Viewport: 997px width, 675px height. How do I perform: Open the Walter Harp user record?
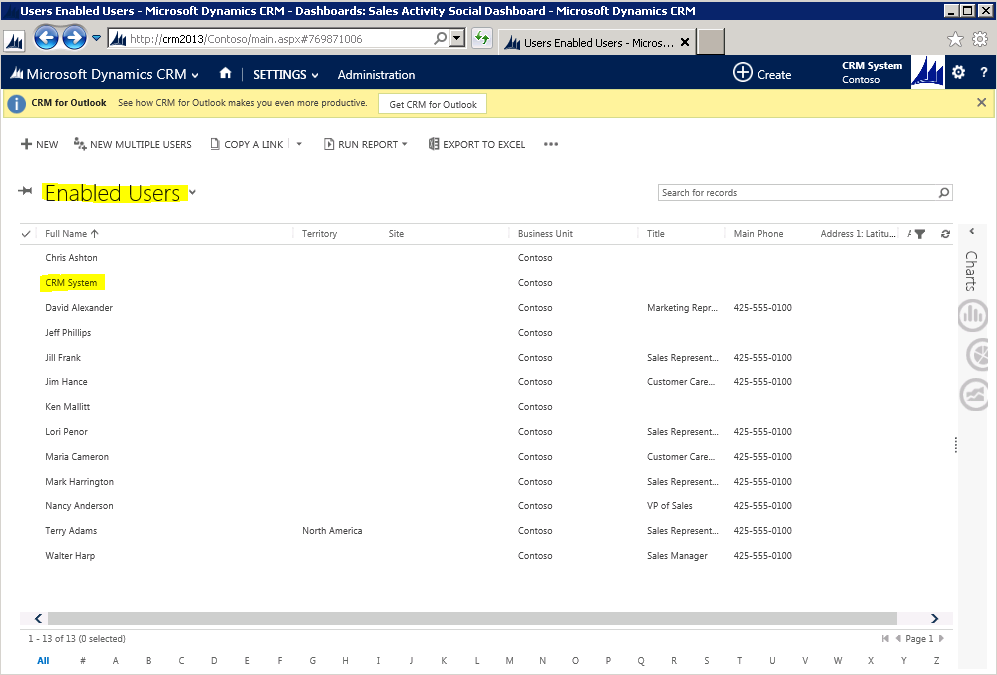(x=70, y=556)
